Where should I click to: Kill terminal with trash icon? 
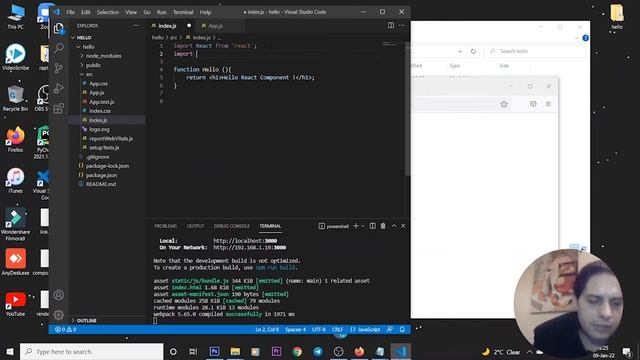click(x=383, y=226)
